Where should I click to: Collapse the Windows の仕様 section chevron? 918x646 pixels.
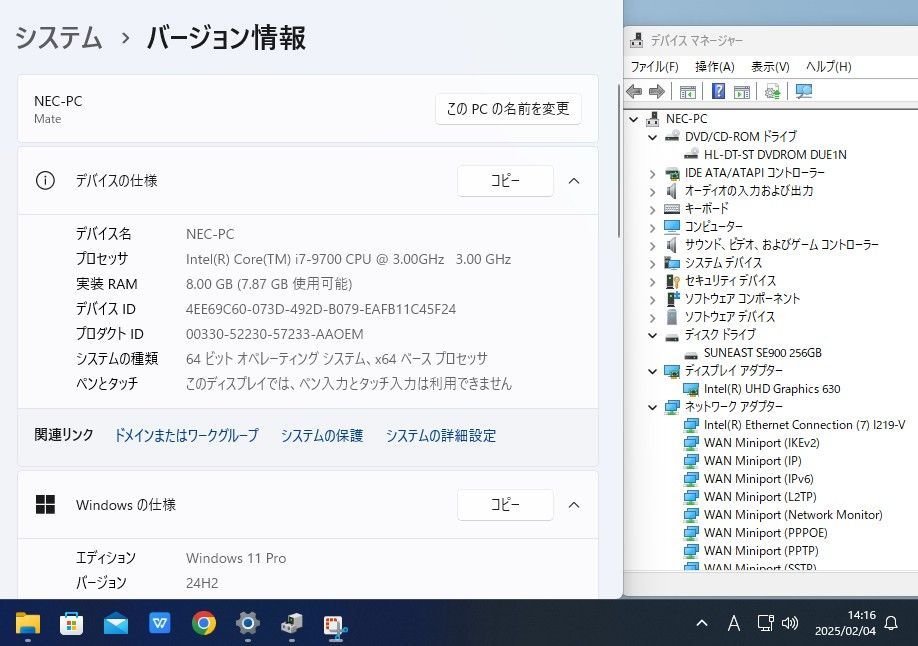574,505
